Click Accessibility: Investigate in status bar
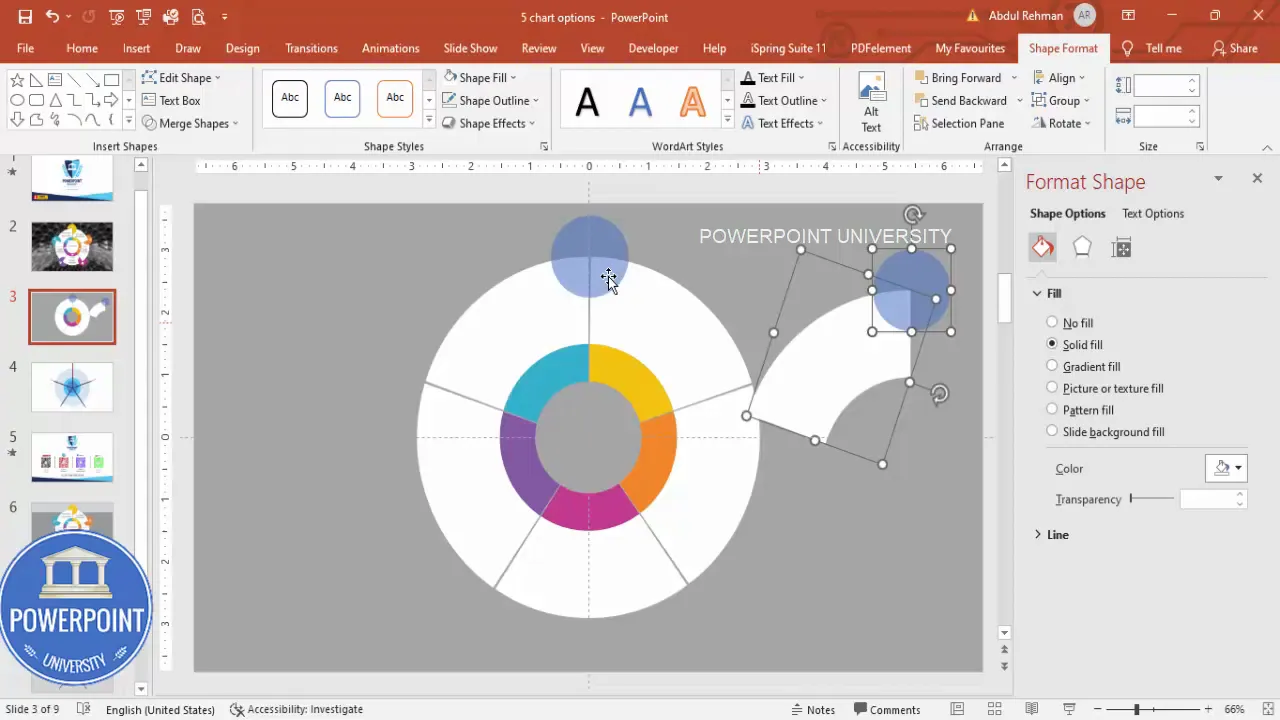 click(x=296, y=709)
